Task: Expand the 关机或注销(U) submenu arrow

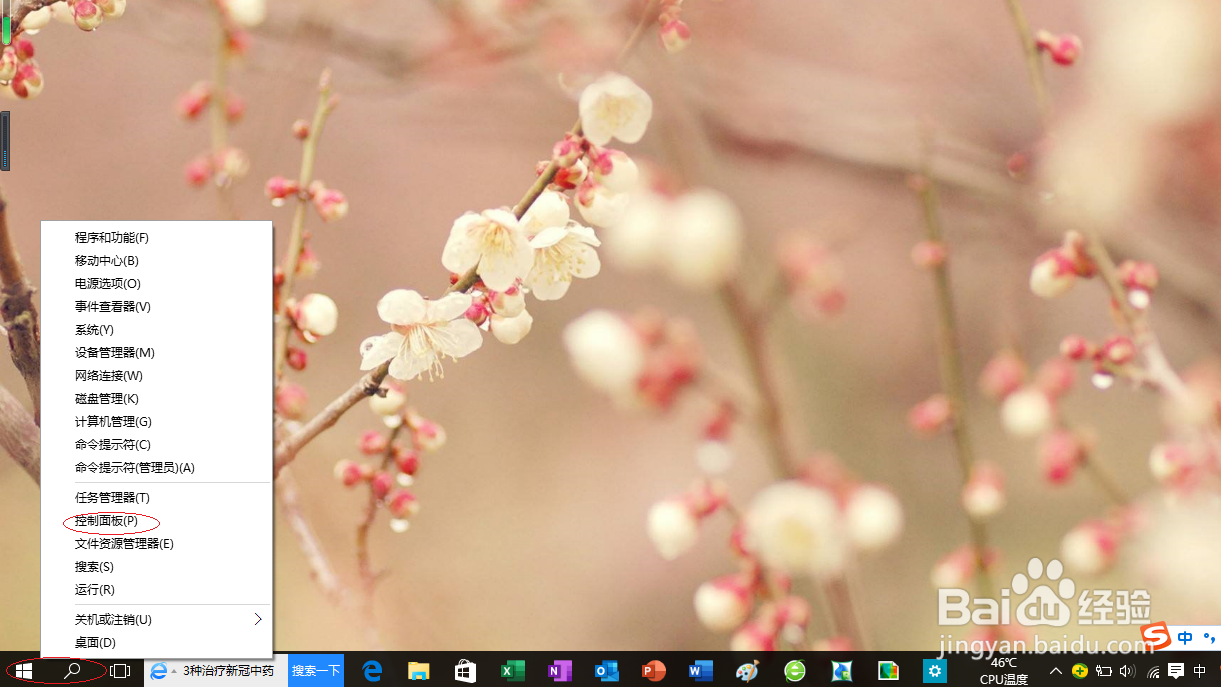Action: point(258,619)
